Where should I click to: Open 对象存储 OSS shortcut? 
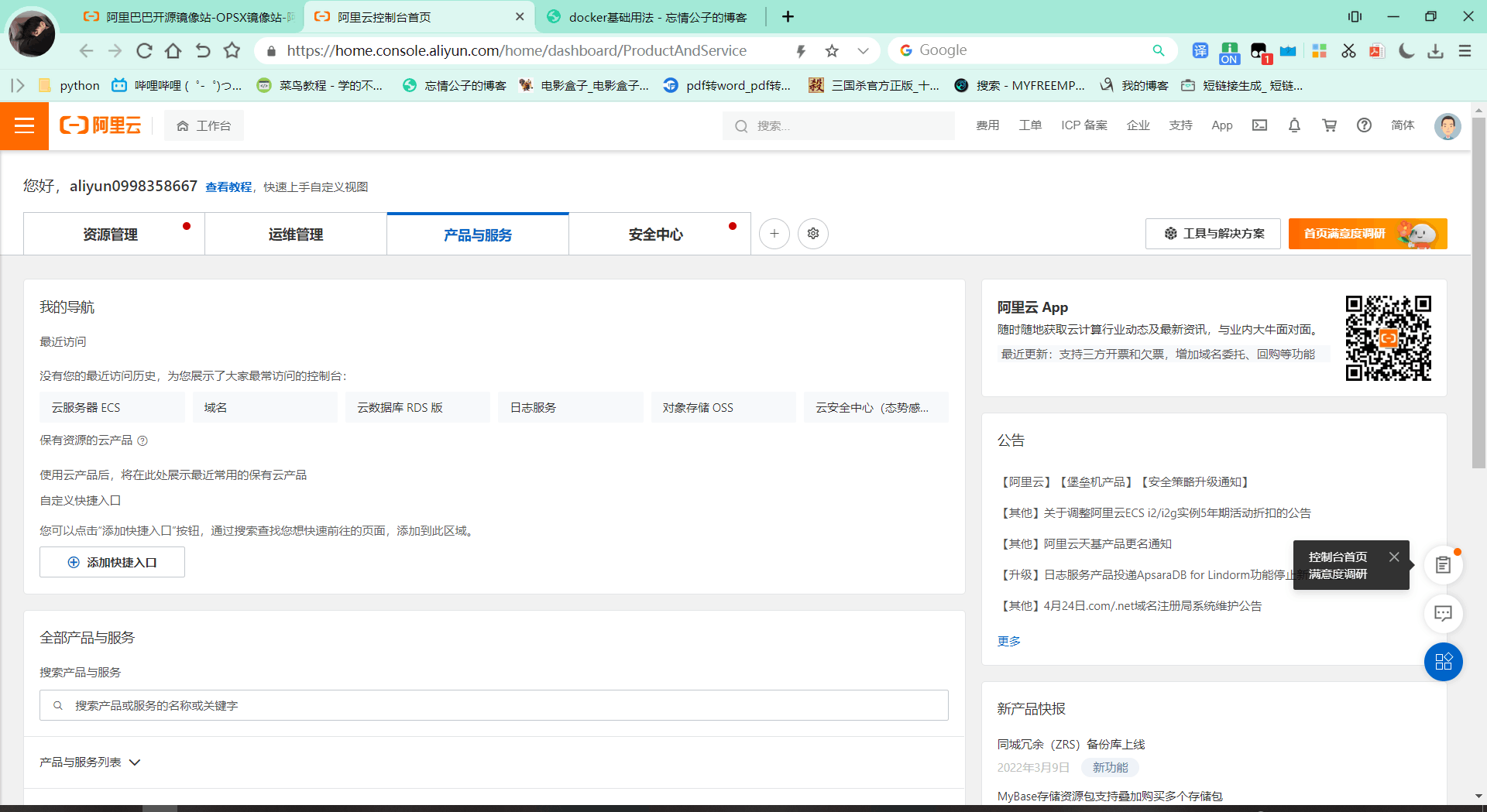723,407
